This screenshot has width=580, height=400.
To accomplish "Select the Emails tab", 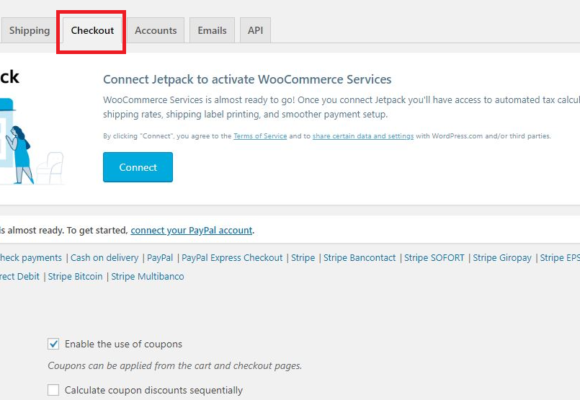I will coord(212,30).
